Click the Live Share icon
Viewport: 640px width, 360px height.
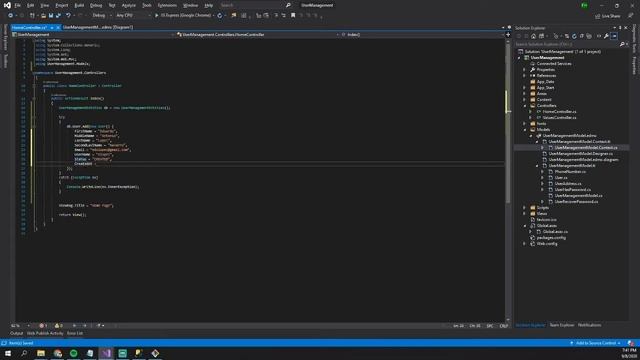tap(598, 16)
